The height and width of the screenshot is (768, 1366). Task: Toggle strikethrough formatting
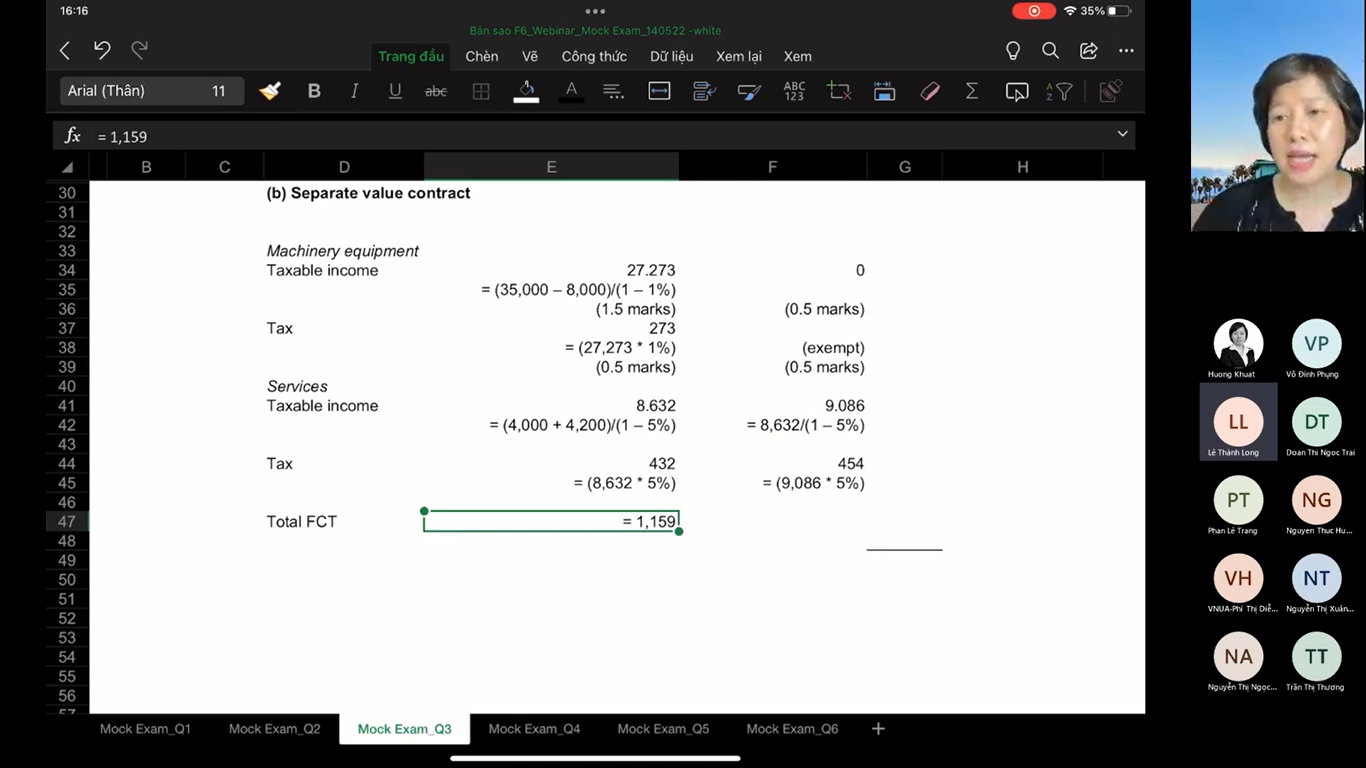(436, 91)
